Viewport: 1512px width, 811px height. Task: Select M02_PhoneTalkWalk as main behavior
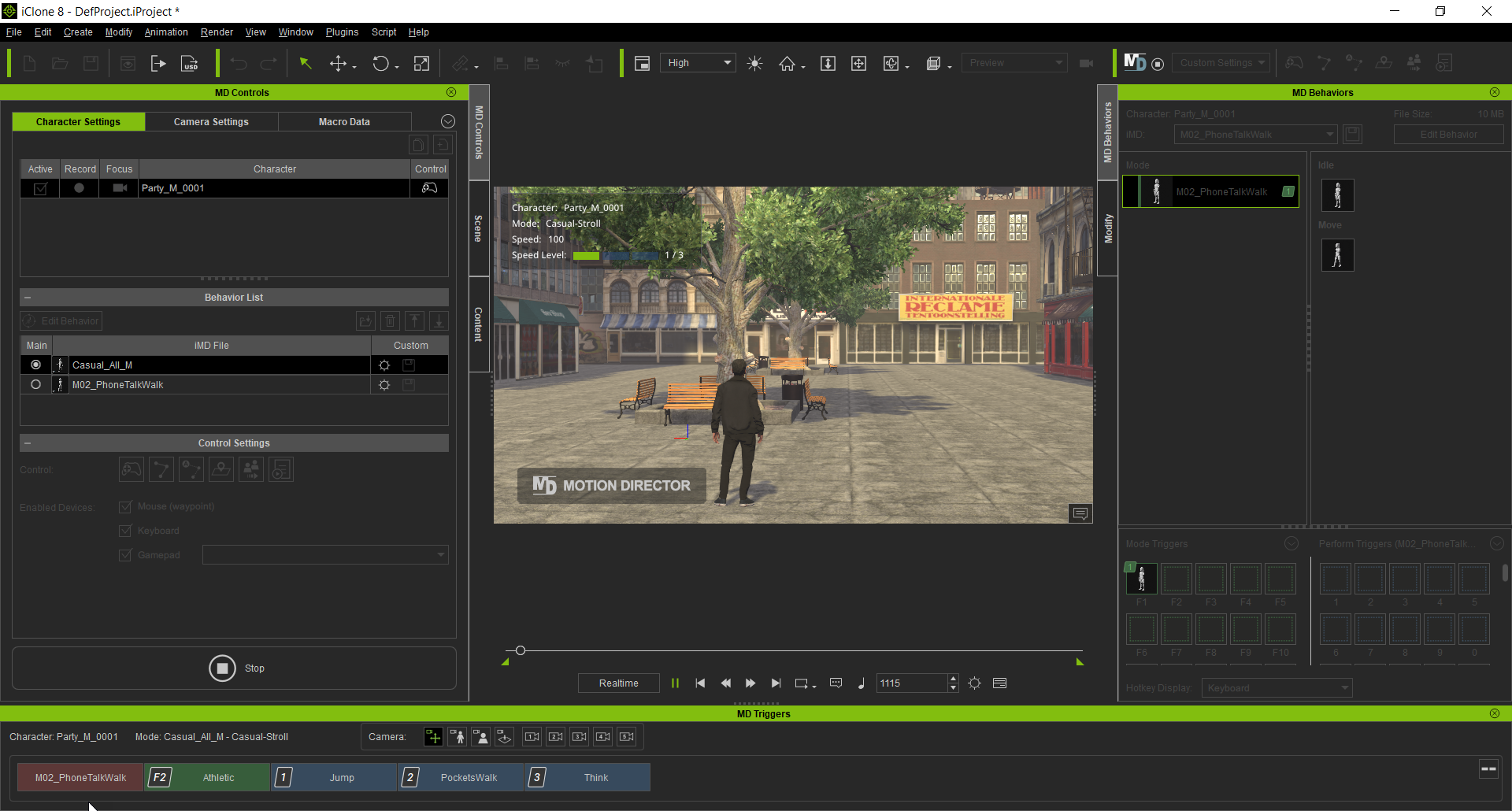pyautogui.click(x=35, y=385)
